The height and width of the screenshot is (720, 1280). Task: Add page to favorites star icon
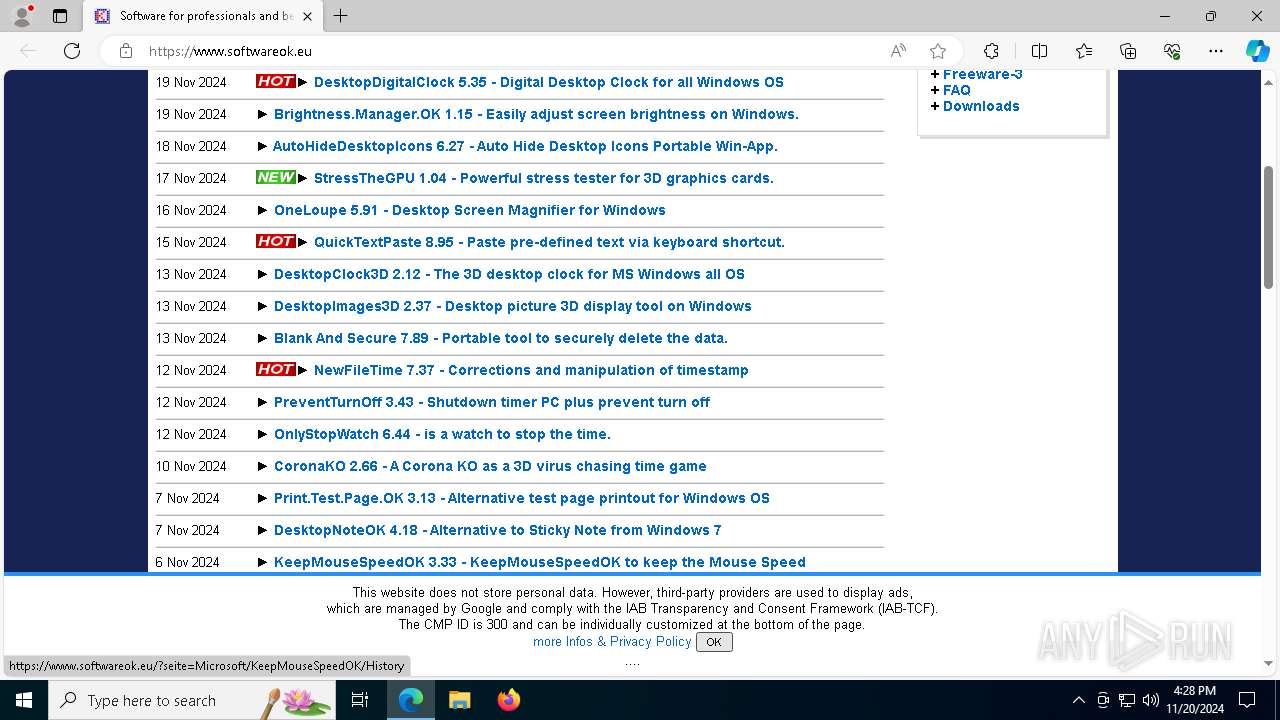click(x=938, y=51)
